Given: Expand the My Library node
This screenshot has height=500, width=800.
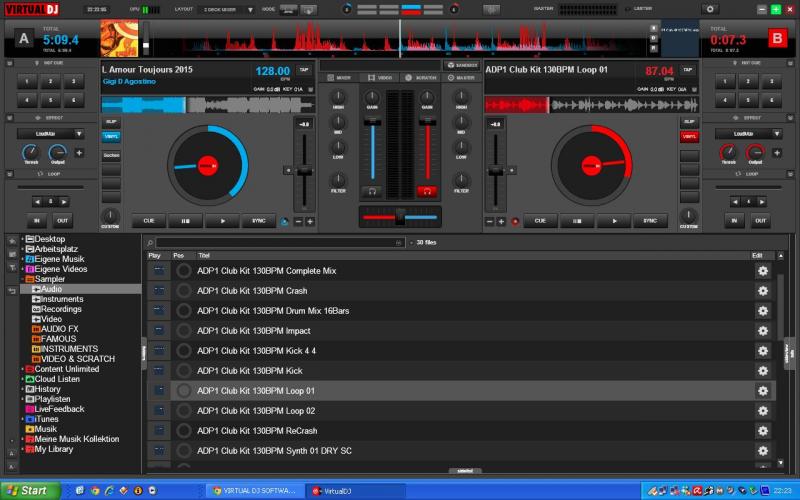Looking at the screenshot, I should 22,449.
